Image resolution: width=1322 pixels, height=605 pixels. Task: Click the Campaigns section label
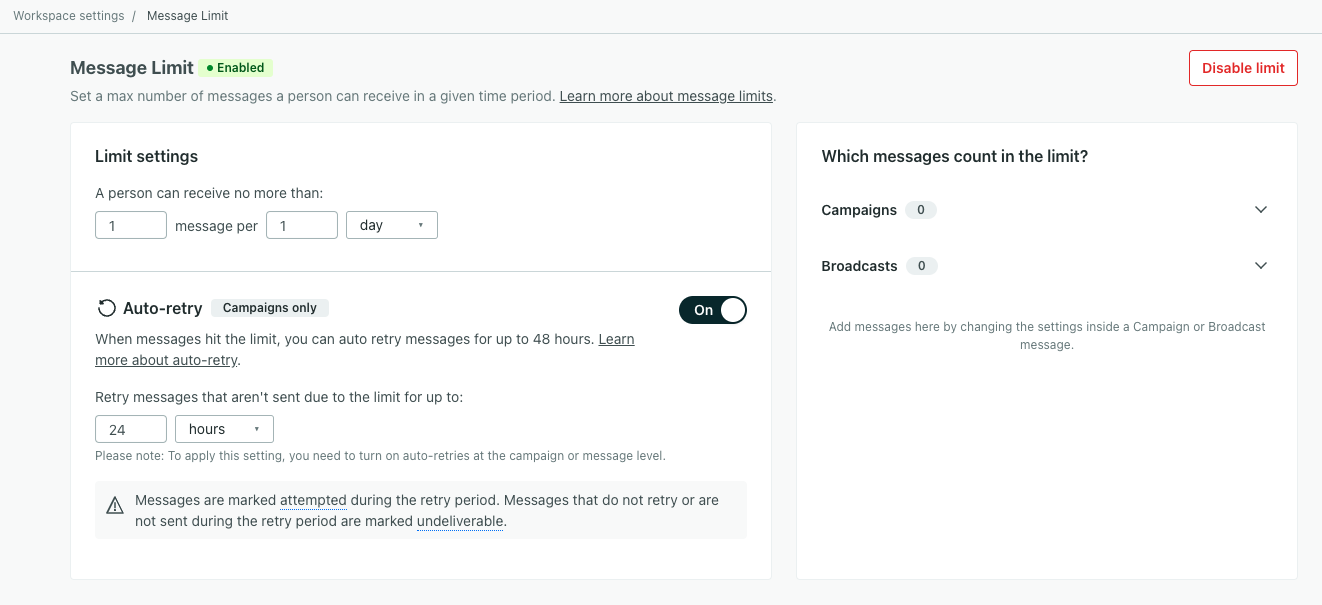point(859,210)
